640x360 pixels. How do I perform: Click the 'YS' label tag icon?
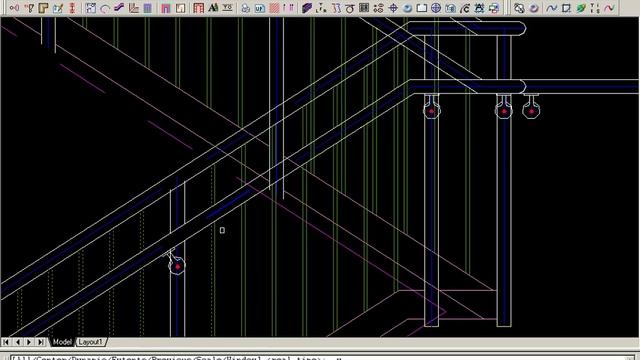(227, 8)
